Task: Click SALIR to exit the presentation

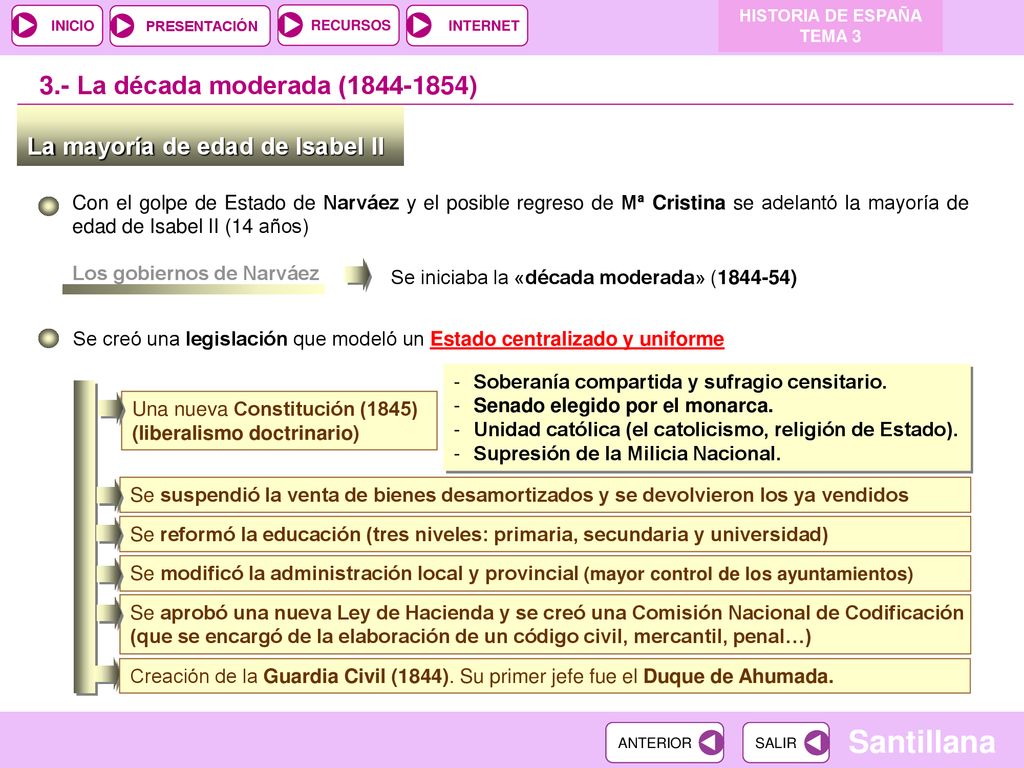Action: point(786,743)
